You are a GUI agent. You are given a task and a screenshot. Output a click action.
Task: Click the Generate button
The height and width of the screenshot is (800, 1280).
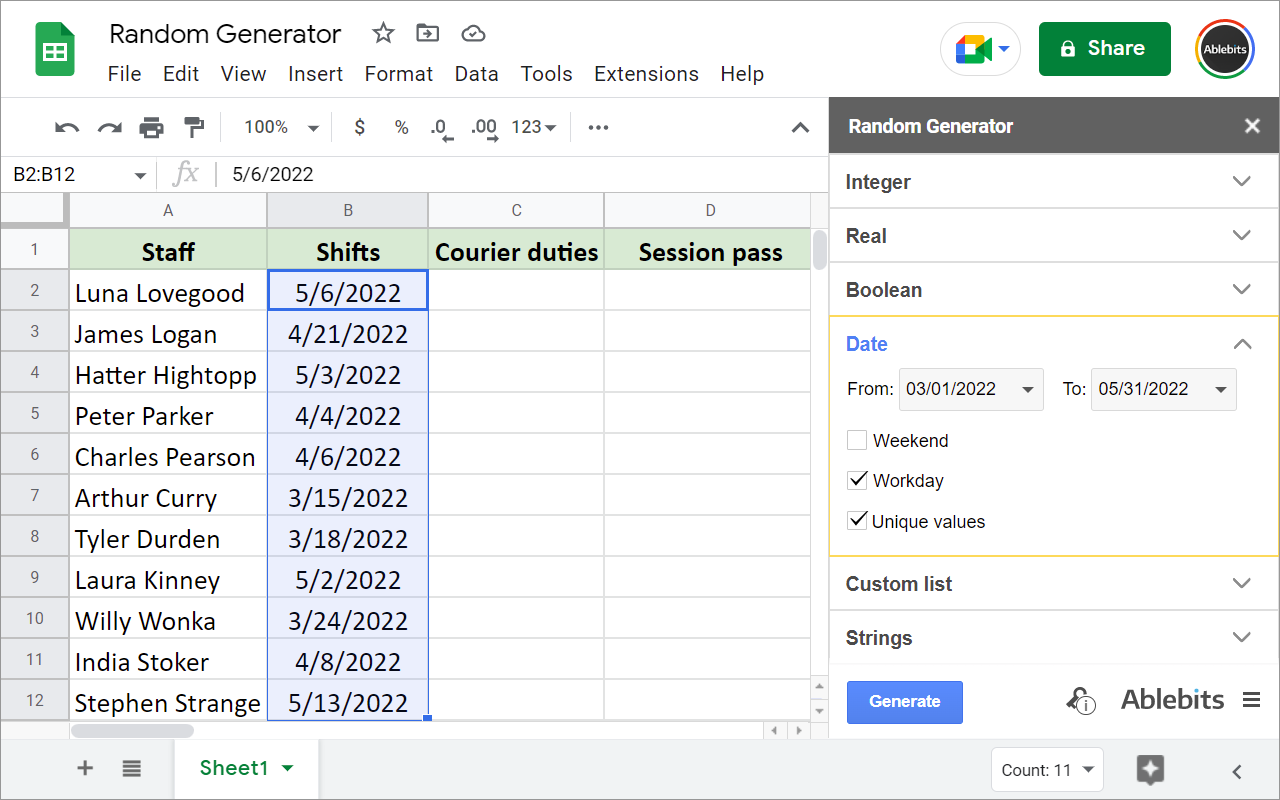904,702
